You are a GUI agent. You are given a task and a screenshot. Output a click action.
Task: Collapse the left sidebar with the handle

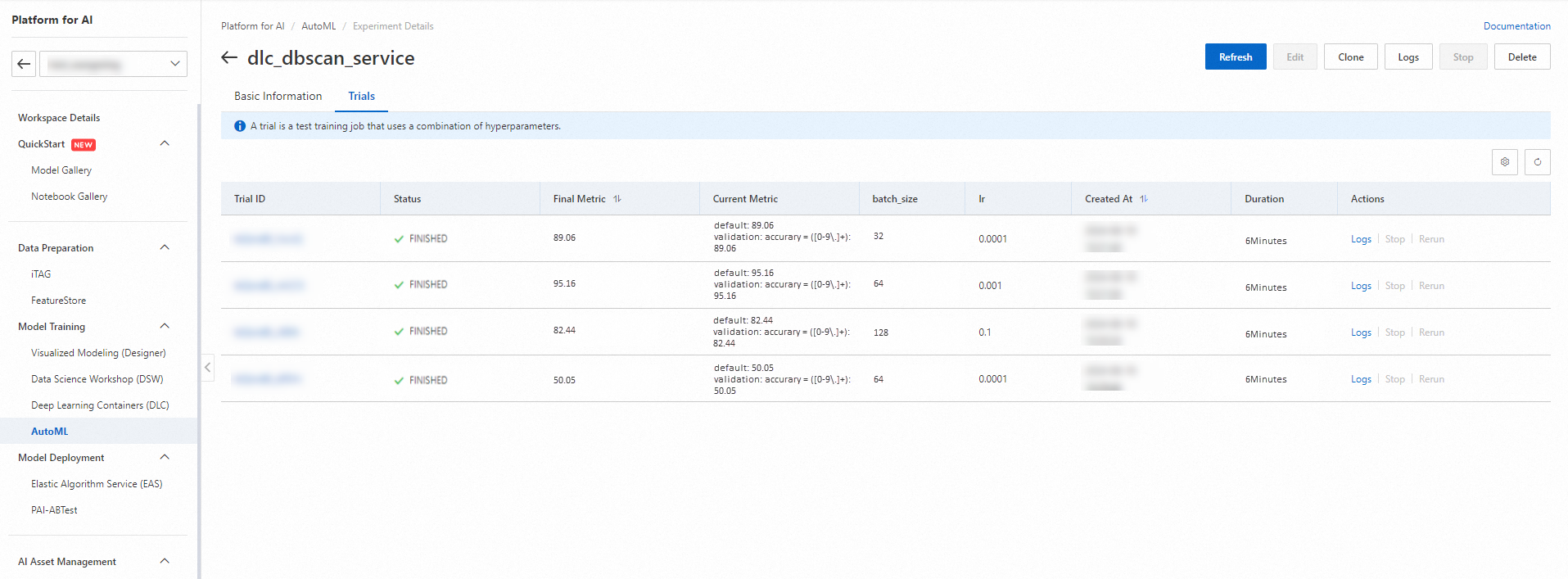click(x=208, y=368)
